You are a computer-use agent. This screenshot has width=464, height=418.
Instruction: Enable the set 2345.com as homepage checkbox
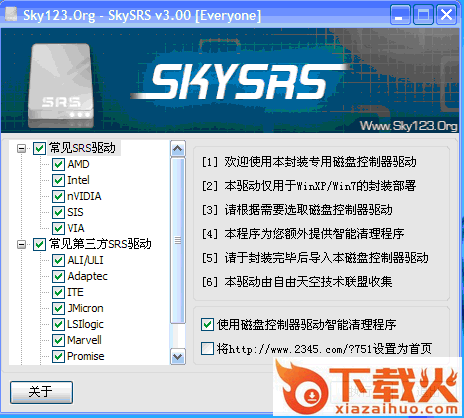tap(207, 349)
